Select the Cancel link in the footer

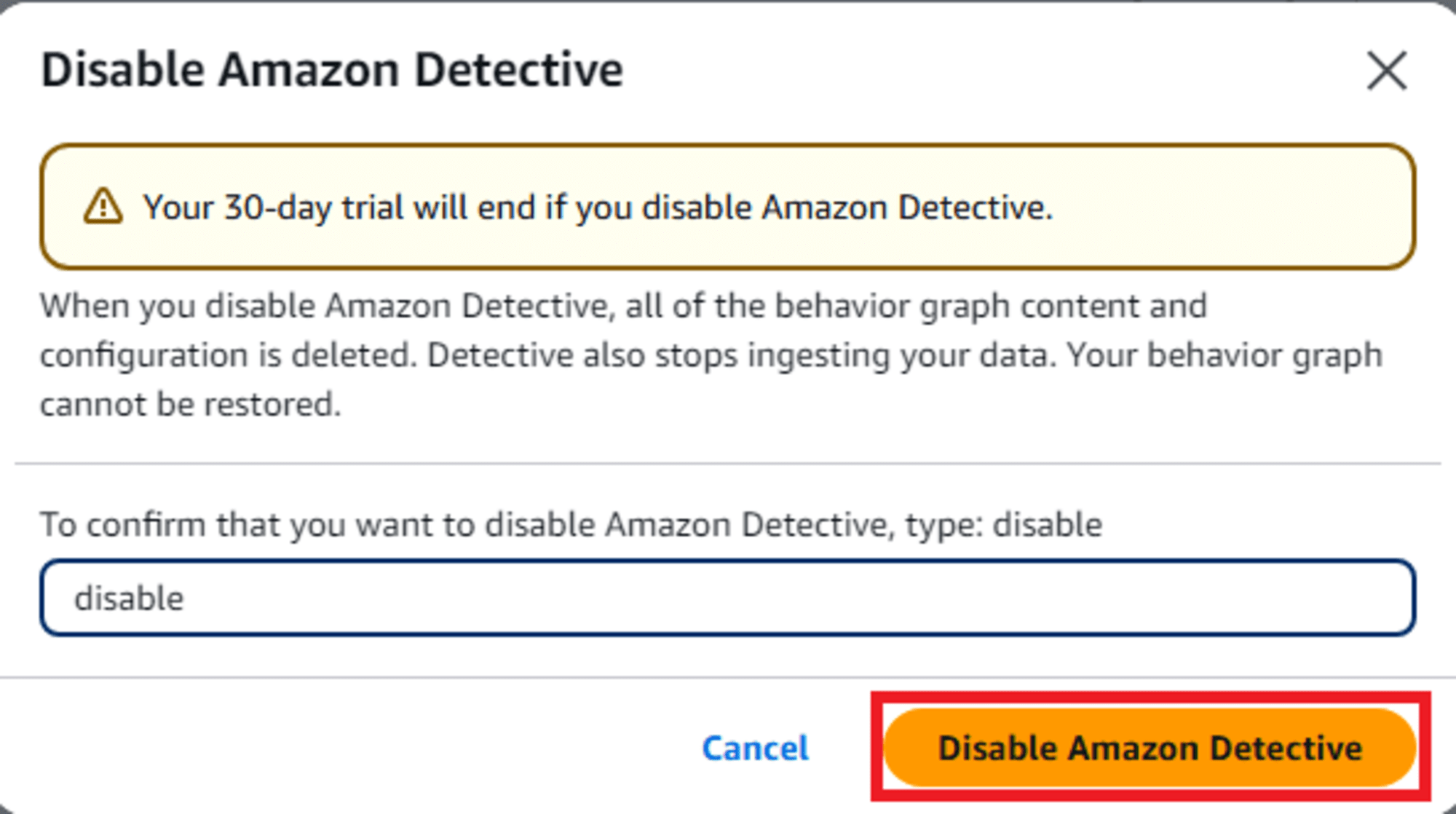point(754,748)
